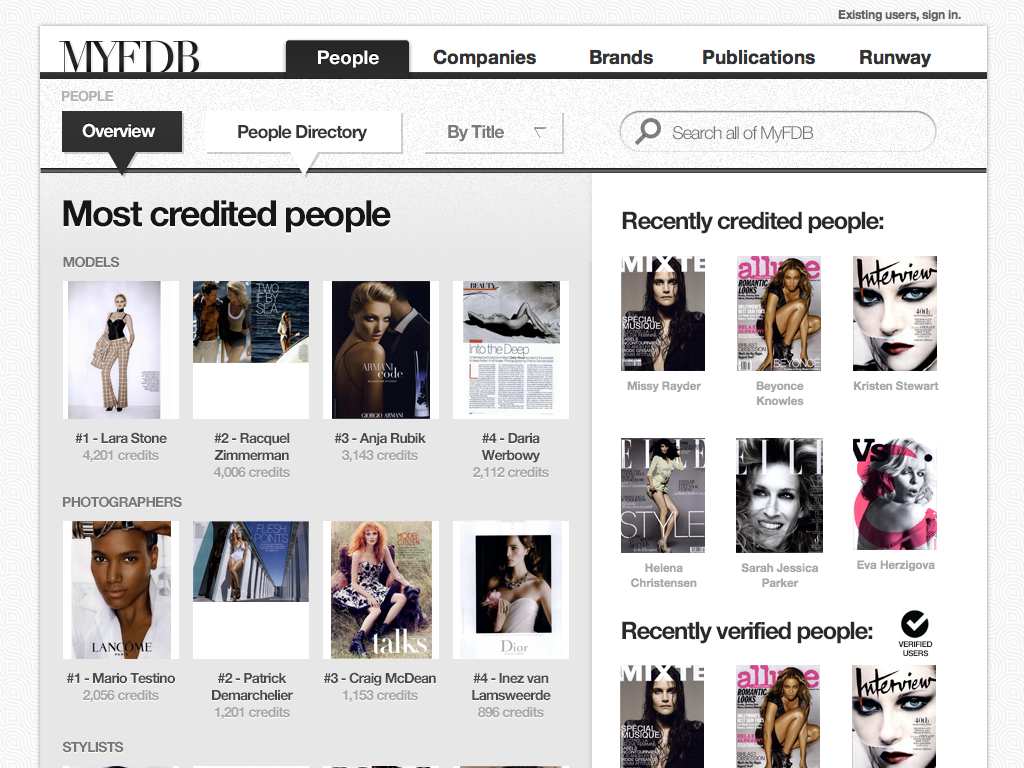The height and width of the screenshot is (768, 1024).
Task: Open Lara Stone's cover thumbnail
Action: click(121, 350)
